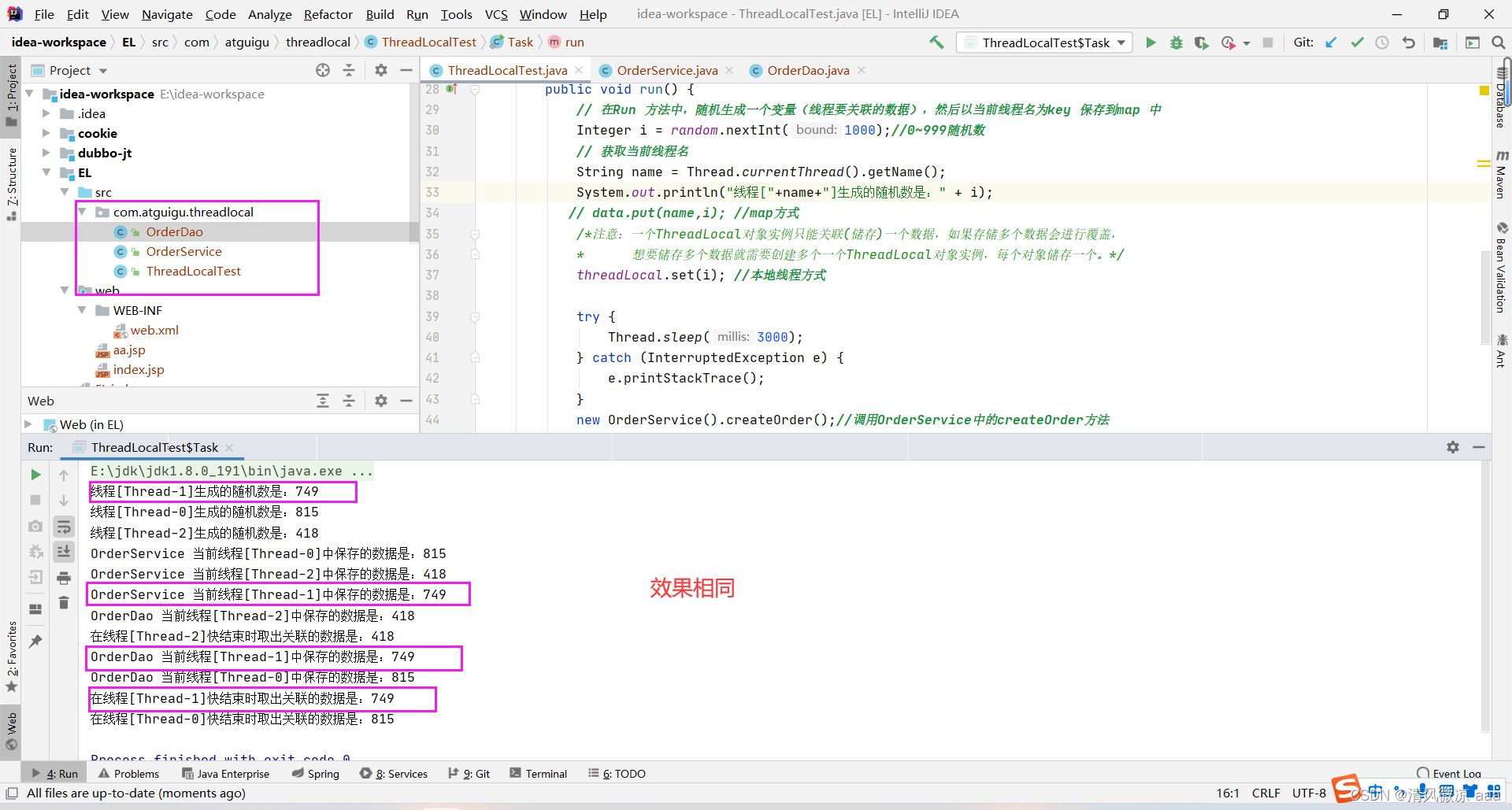Open Run panel settings gear
This screenshot has height=810, width=1512.
pyautogui.click(x=1453, y=447)
